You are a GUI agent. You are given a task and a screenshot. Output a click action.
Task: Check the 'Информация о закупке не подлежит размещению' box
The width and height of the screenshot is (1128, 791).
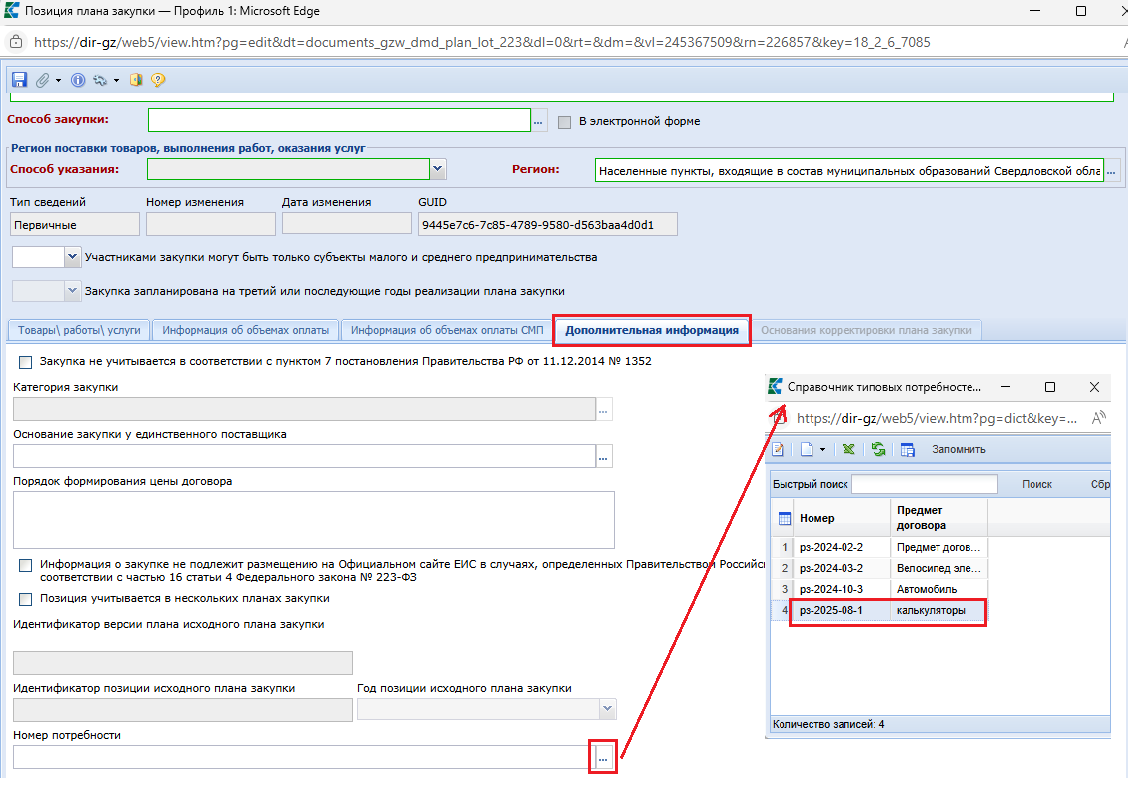coord(26,565)
